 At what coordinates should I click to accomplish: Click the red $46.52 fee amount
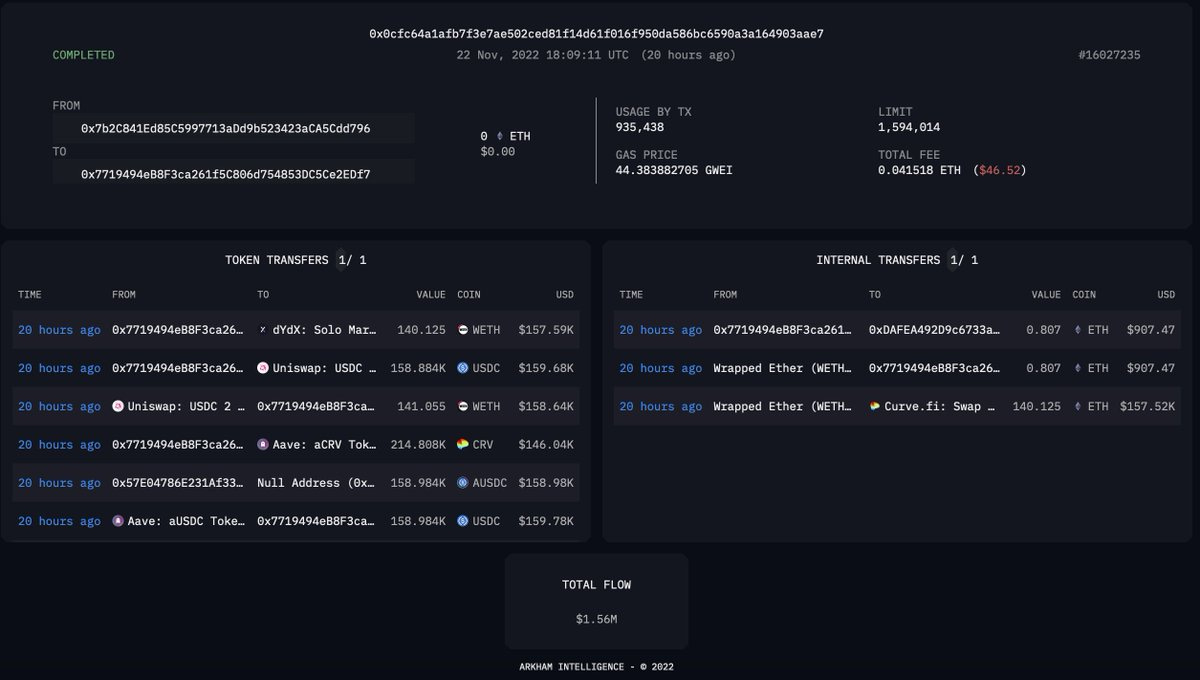pos(999,170)
